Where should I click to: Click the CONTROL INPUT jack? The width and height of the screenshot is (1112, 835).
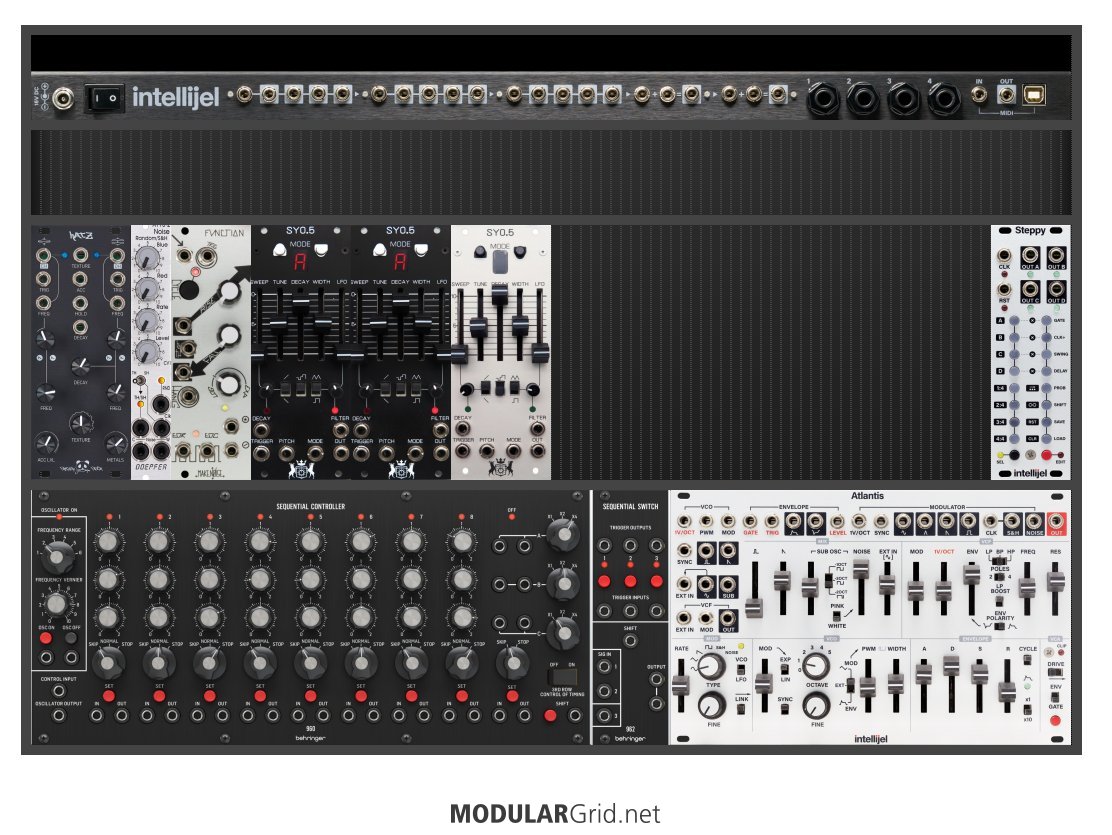58,691
